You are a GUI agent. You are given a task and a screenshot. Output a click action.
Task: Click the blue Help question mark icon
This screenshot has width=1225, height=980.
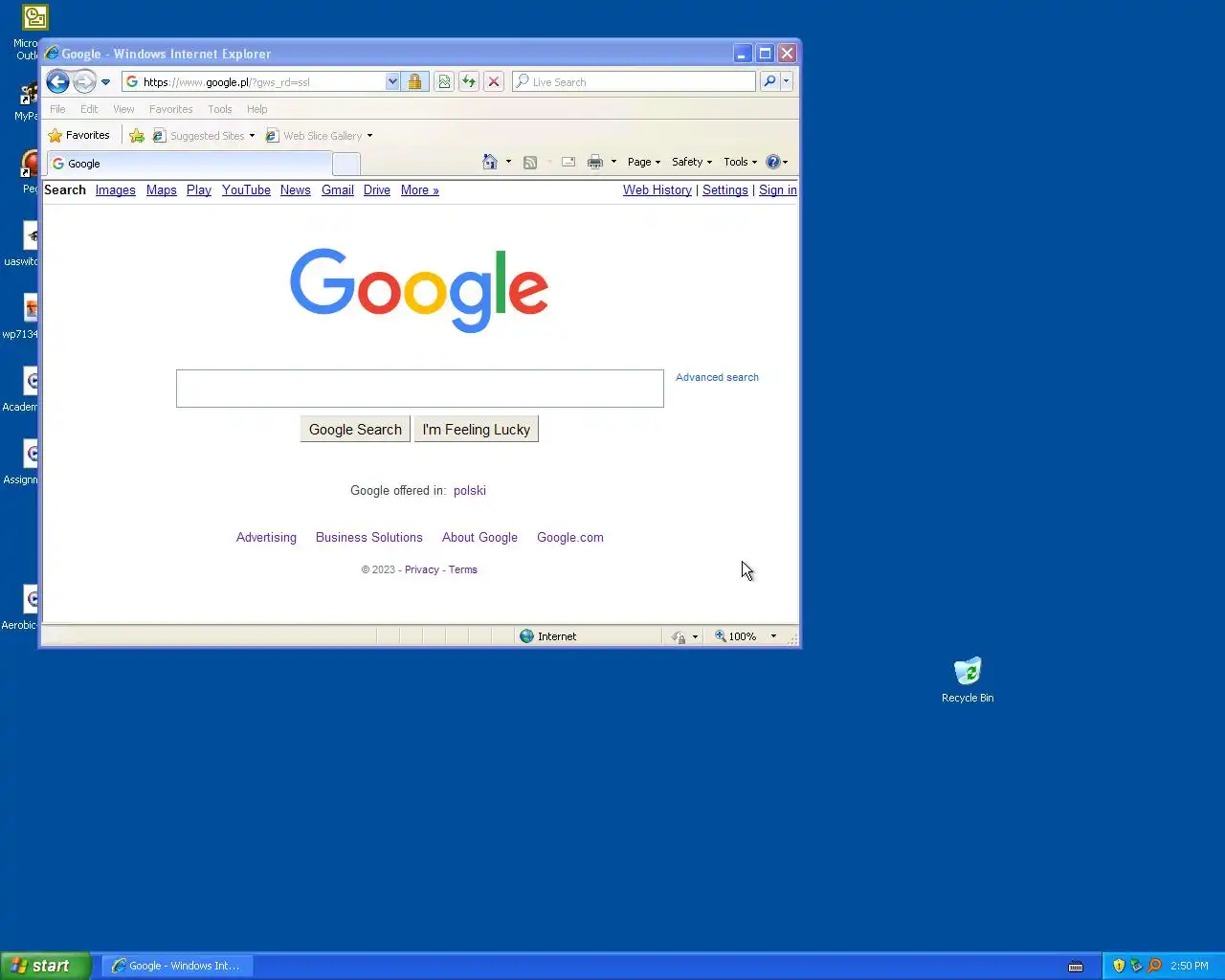773,162
